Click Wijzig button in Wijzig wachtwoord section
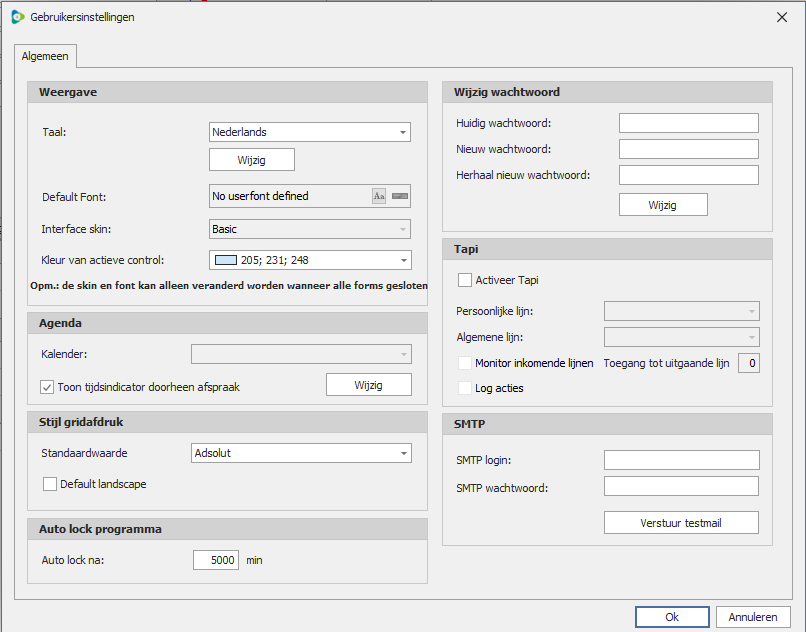 662,205
